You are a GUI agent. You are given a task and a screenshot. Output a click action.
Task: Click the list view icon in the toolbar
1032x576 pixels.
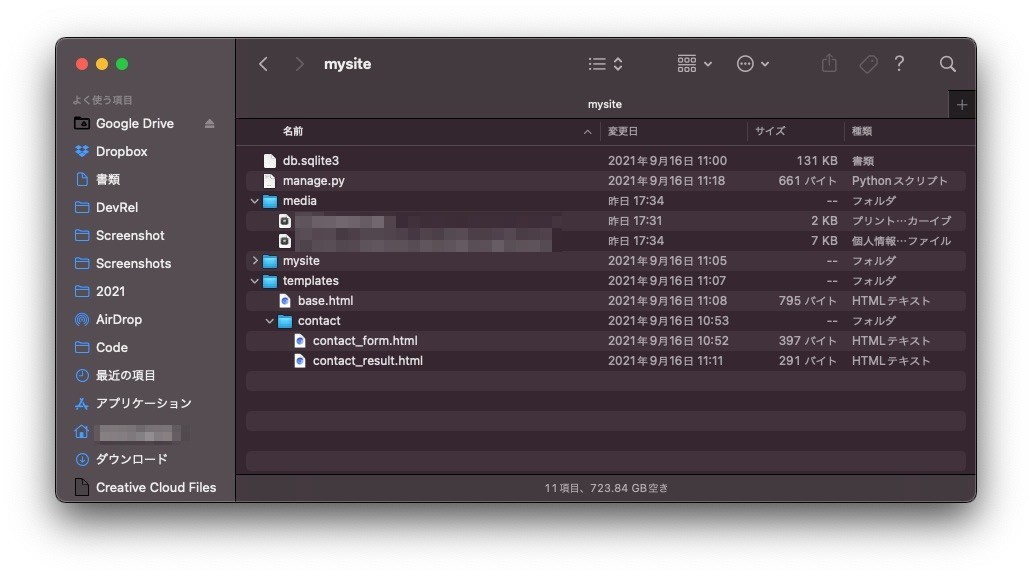[597, 63]
